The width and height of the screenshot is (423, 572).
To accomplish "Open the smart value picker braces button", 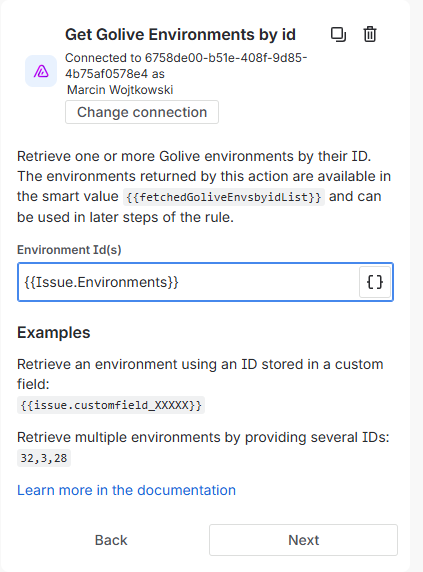I will tap(375, 282).
